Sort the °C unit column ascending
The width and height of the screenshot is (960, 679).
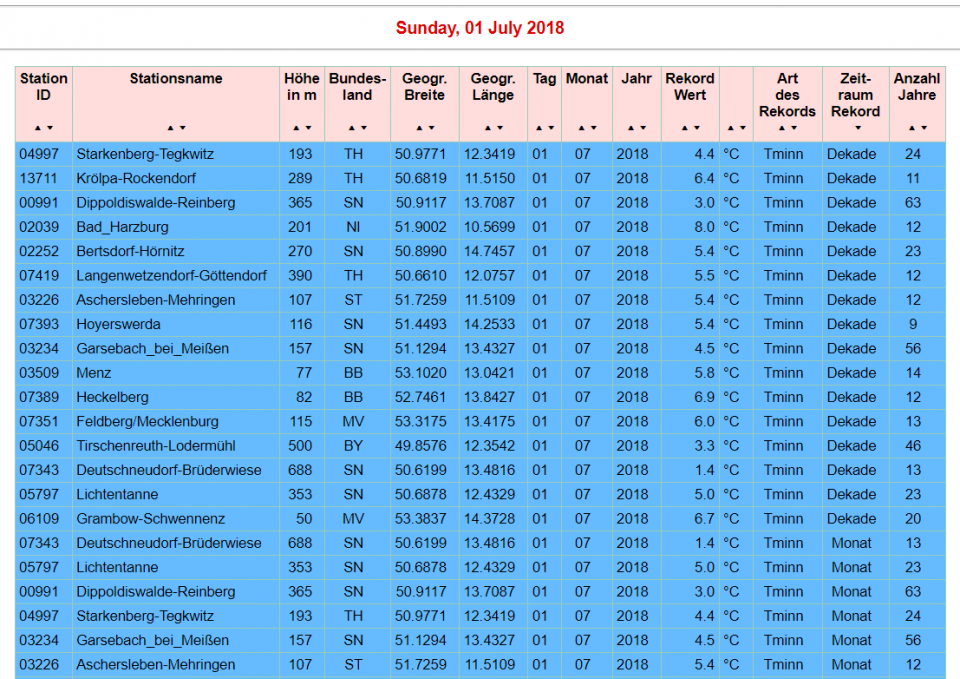click(x=731, y=128)
